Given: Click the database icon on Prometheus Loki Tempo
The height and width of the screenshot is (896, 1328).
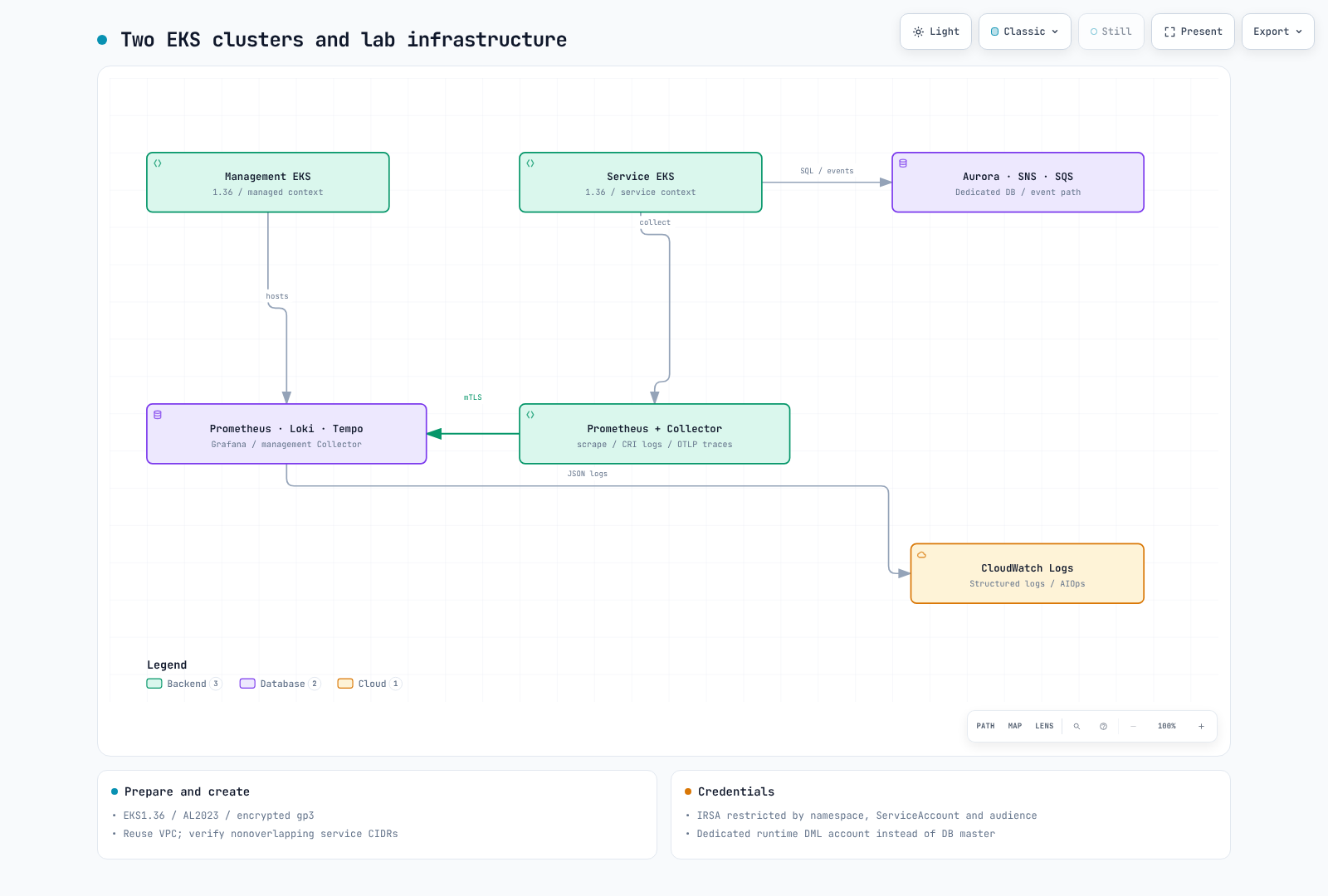Looking at the screenshot, I should 158,415.
